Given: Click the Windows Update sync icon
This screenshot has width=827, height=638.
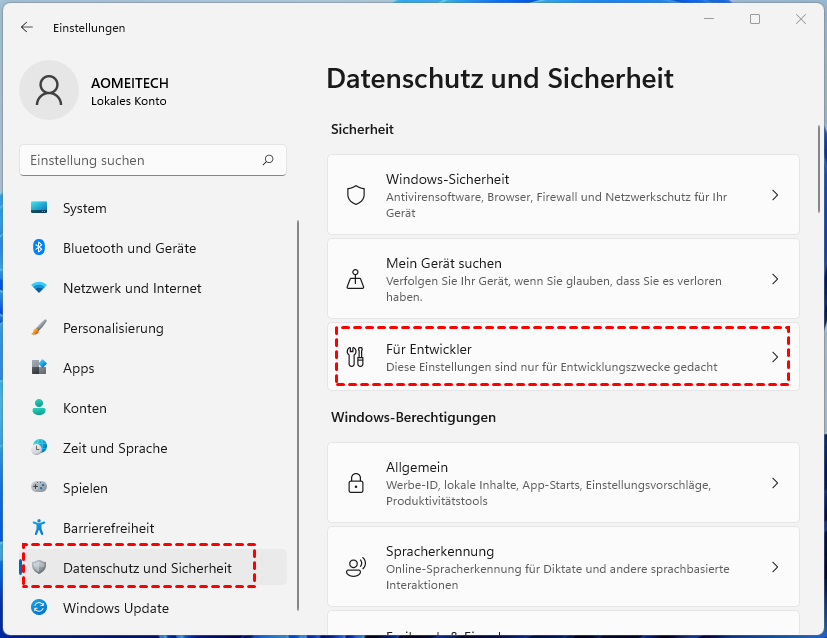Looking at the screenshot, I should 39,608.
